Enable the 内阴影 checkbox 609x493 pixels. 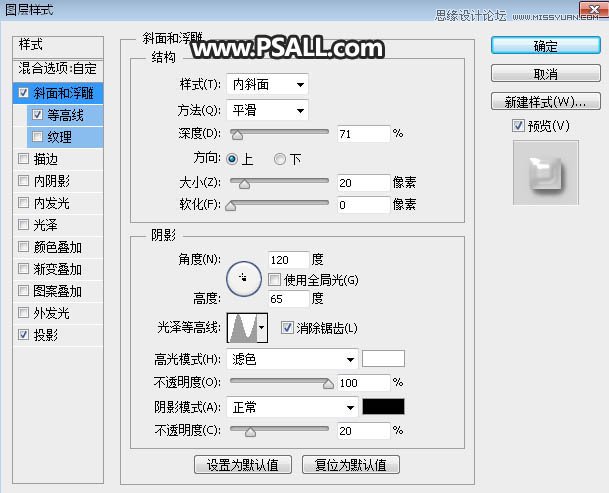23,180
